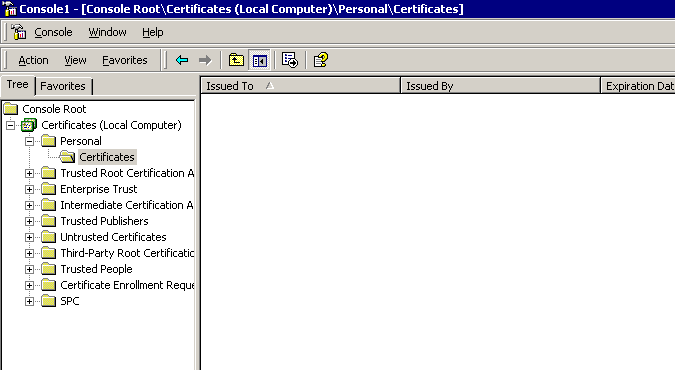Switch to the Favorites tab
Viewport: 675px width, 370px height.
pyautogui.click(x=63, y=86)
